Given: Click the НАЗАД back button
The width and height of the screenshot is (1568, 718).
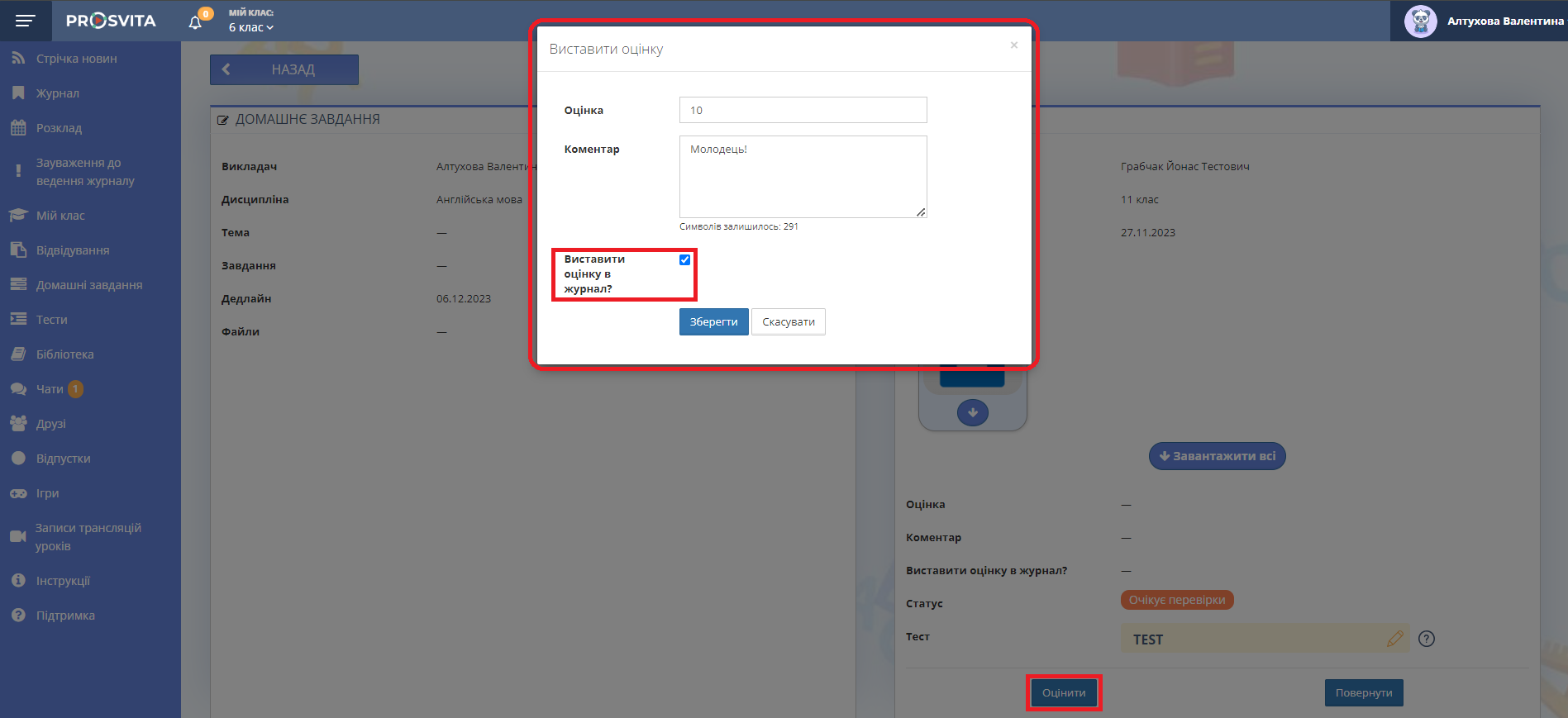Looking at the screenshot, I should click(284, 70).
